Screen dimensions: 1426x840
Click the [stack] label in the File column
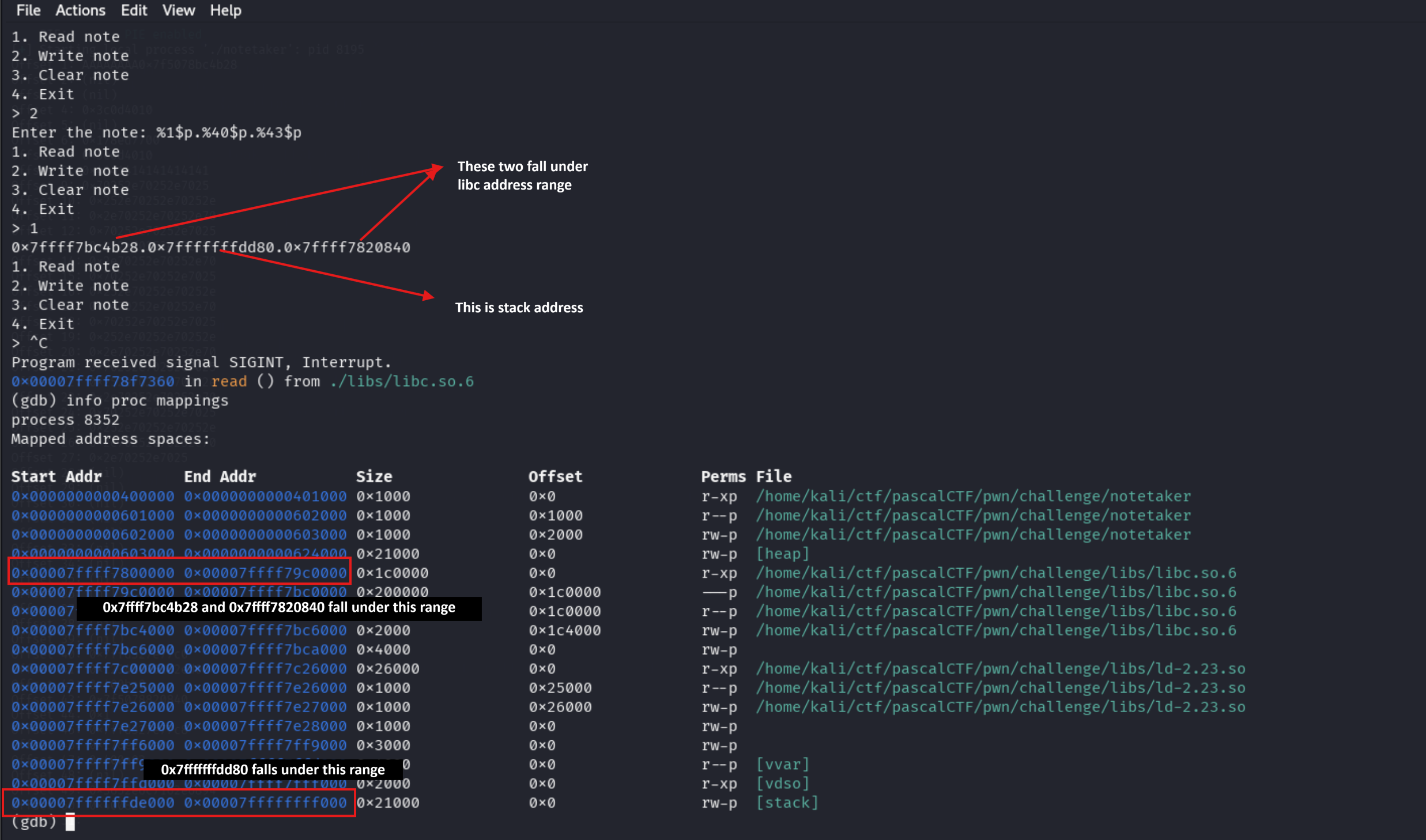(787, 802)
